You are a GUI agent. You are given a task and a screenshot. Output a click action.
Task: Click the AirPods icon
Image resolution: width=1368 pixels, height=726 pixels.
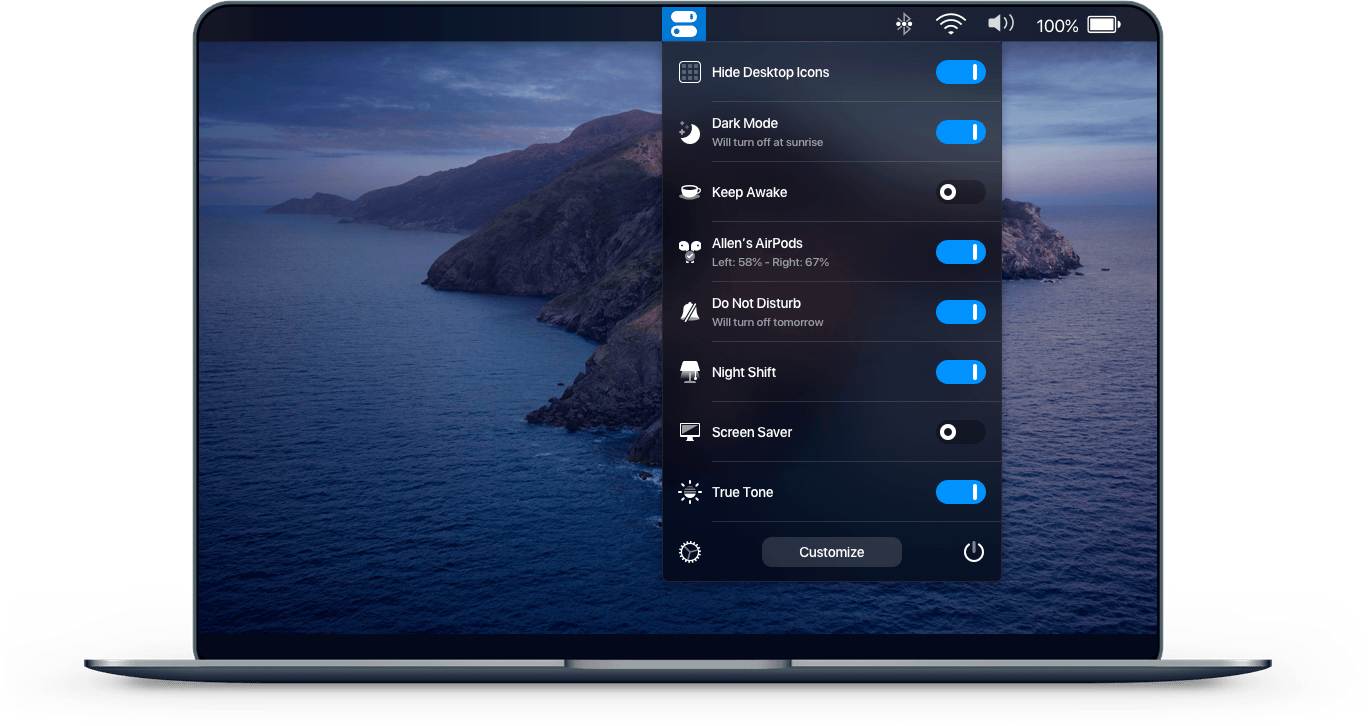(x=690, y=252)
